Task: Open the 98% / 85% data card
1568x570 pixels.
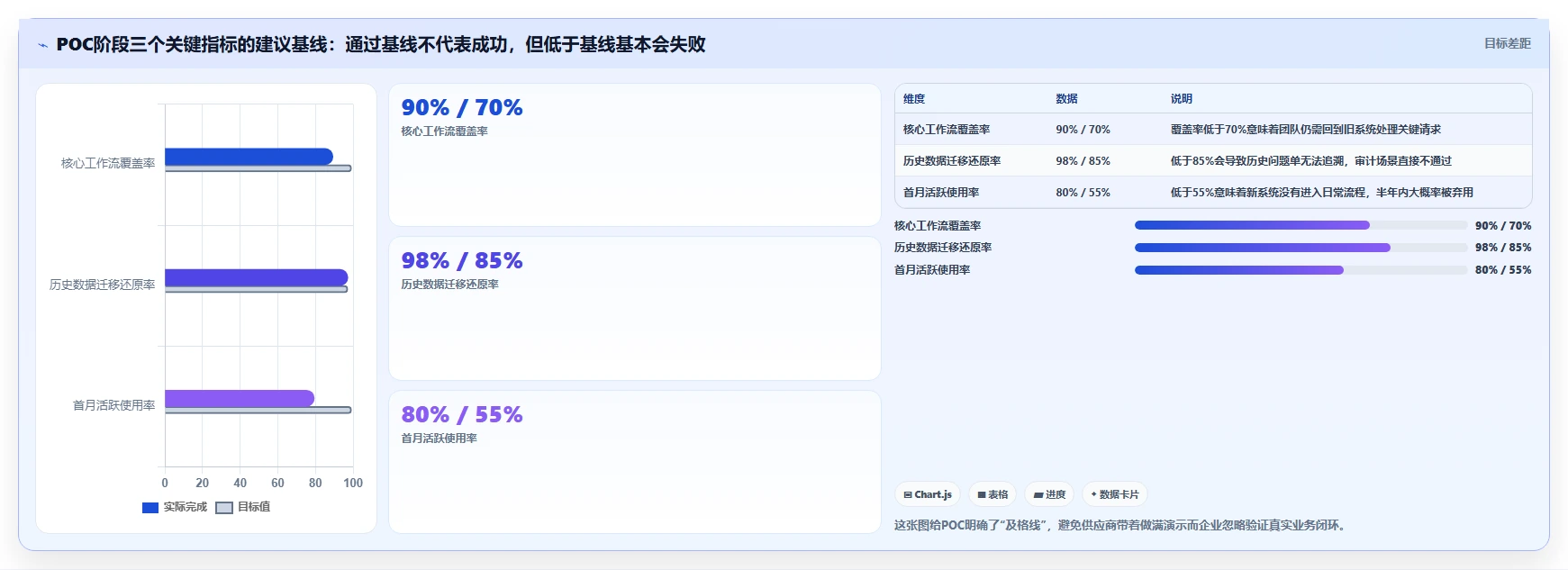Action: (635, 308)
